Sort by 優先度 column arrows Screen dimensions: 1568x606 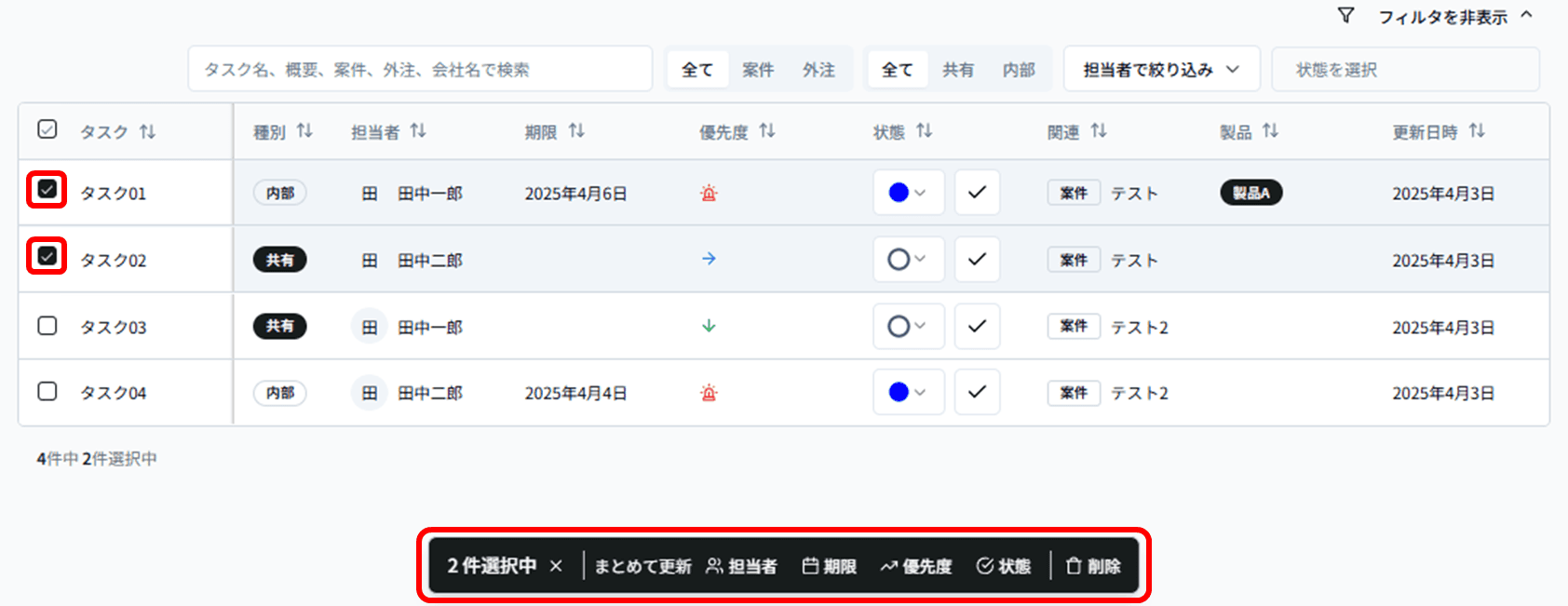pos(766,131)
